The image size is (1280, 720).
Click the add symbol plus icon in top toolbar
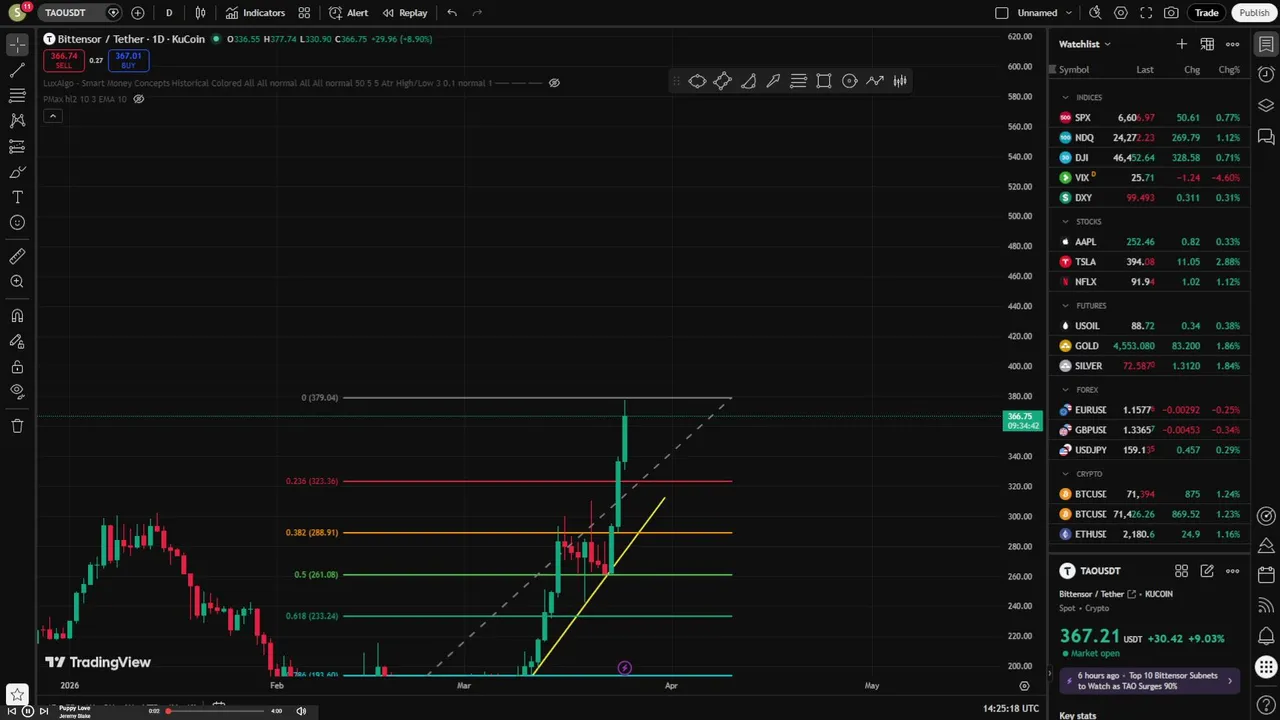[x=137, y=13]
